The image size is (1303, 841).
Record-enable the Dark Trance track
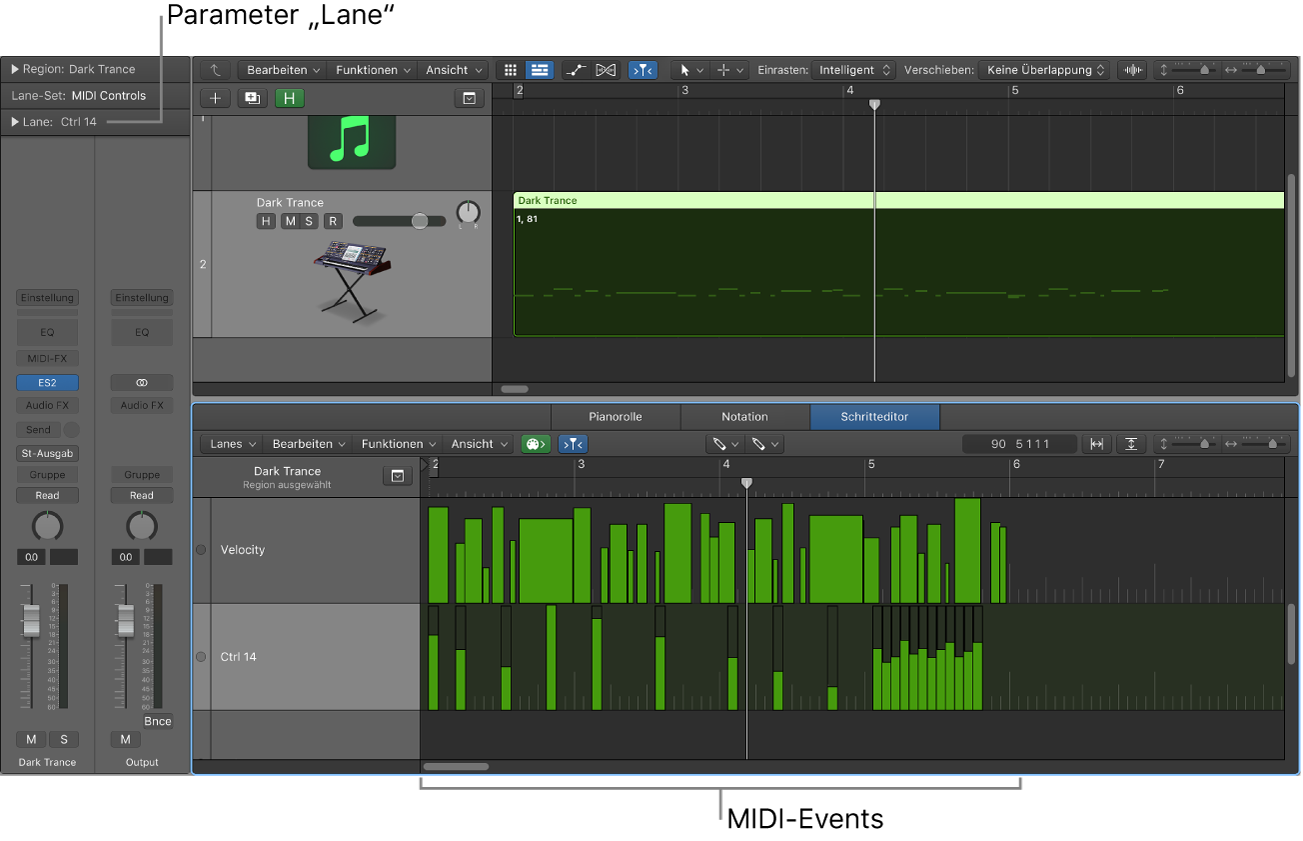[x=332, y=221]
